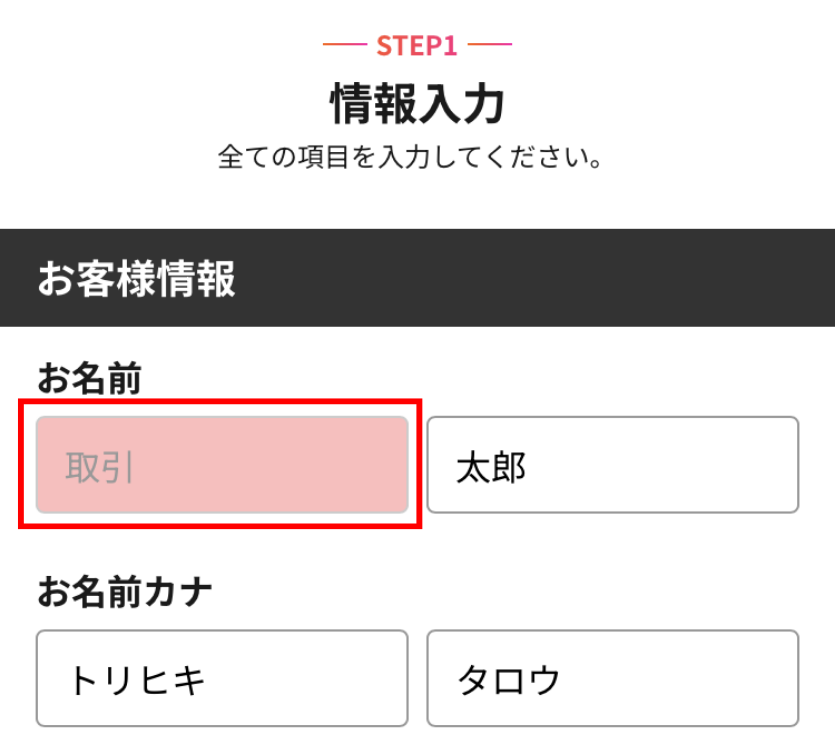Focus the first name field containing 太郎
The image size is (835, 742).
tap(612, 465)
